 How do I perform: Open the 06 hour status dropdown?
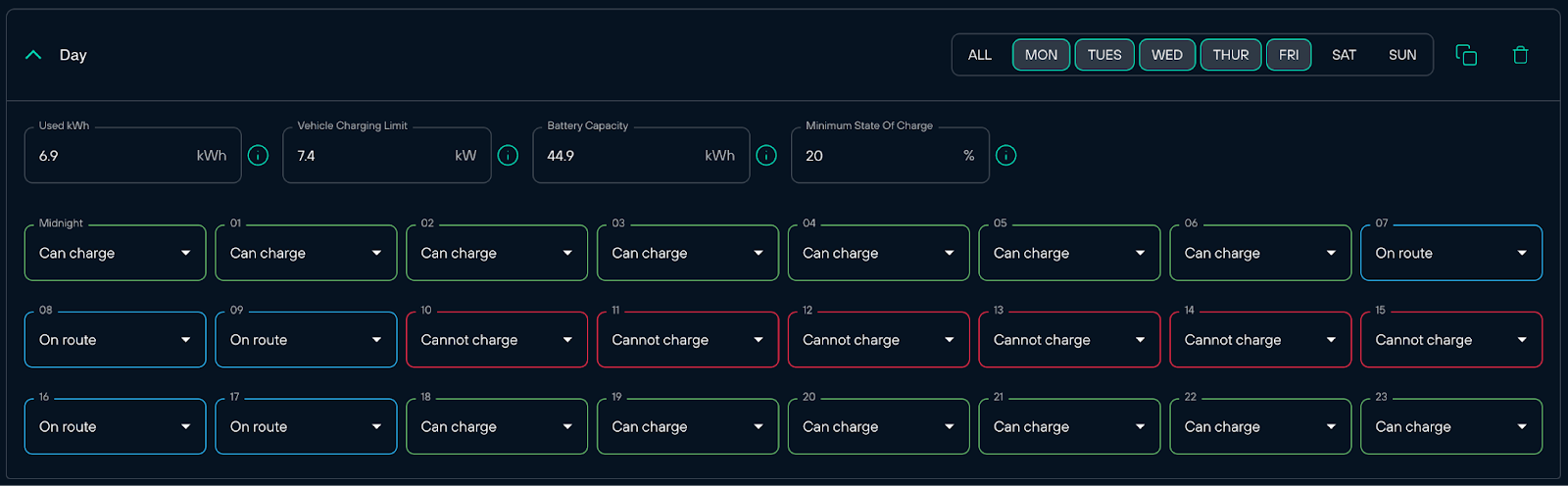[x=1260, y=253]
